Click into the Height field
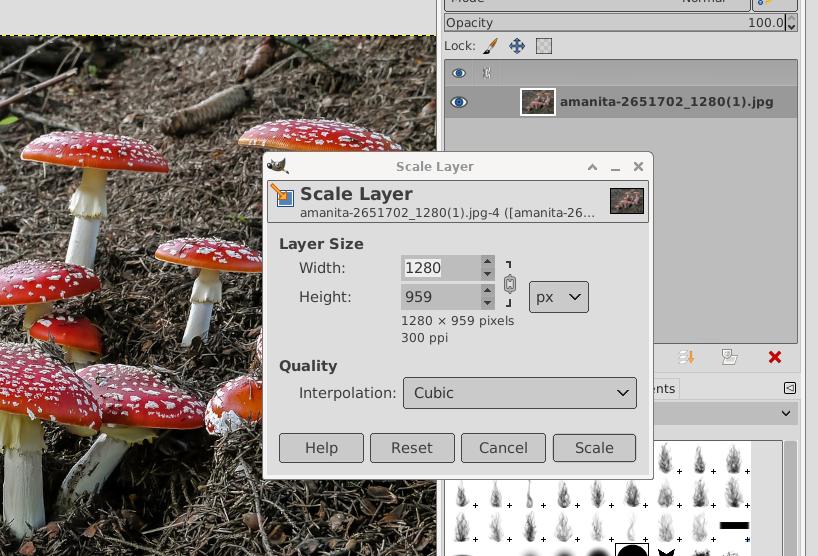The height and width of the screenshot is (556, 818). 441,297
